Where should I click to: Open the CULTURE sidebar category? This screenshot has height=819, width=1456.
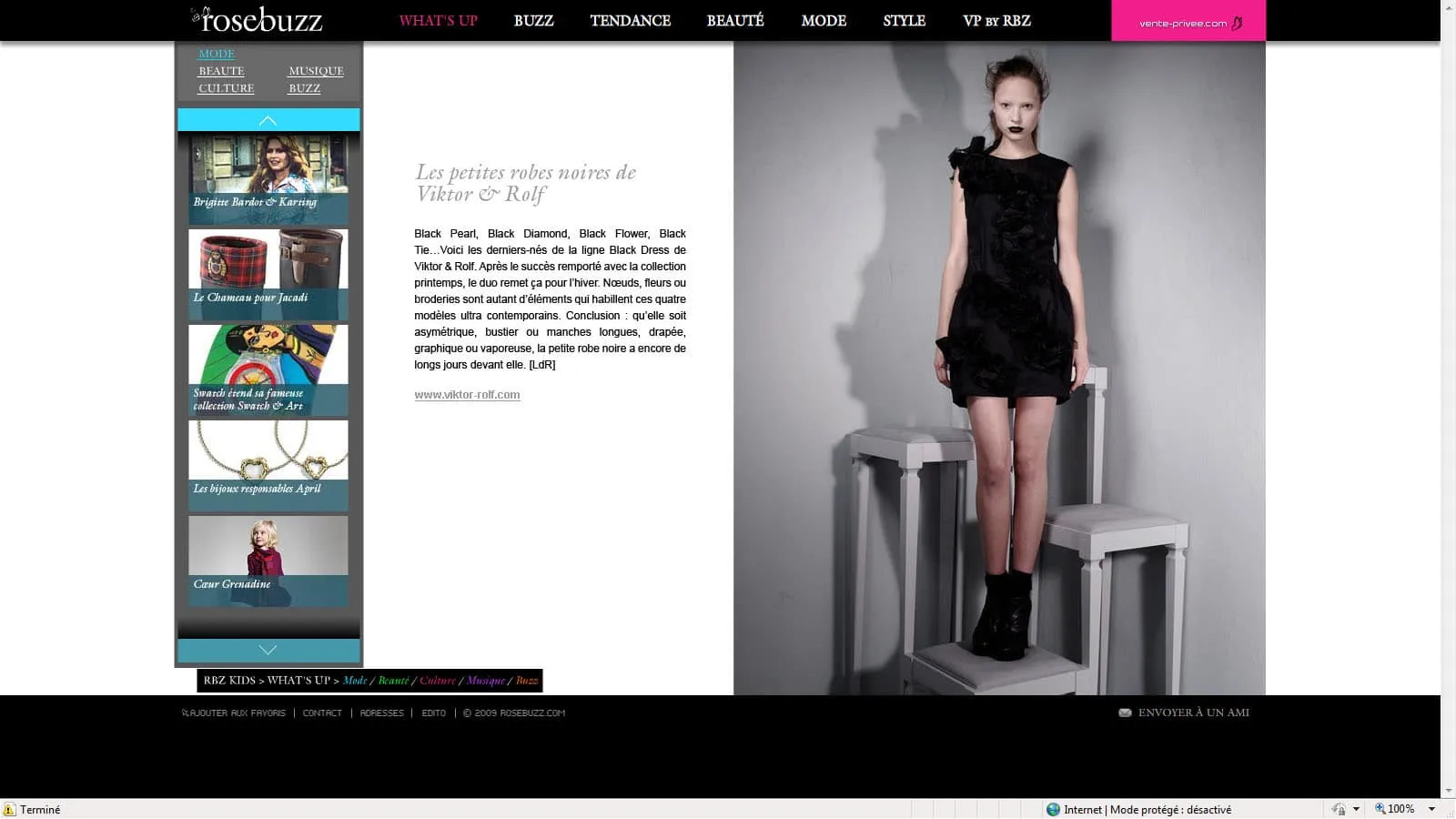tap(227, 88)
